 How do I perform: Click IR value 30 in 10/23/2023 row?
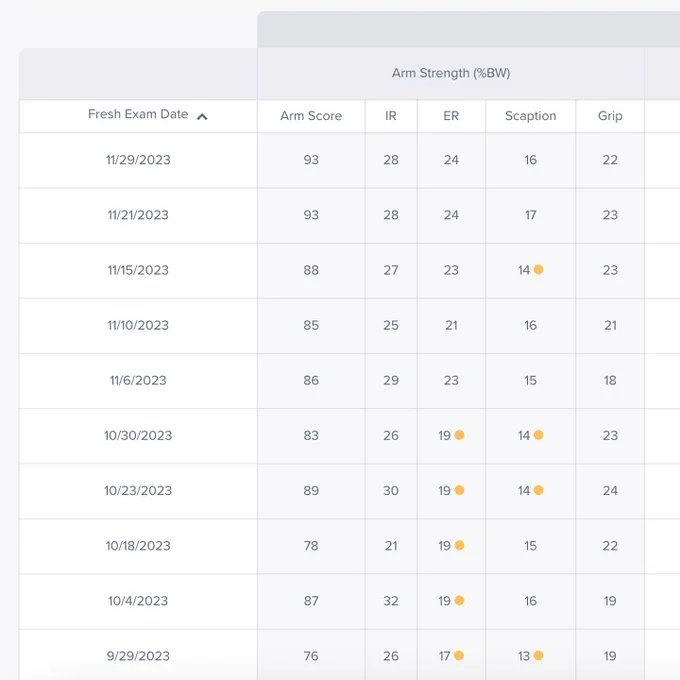[391, 490]
